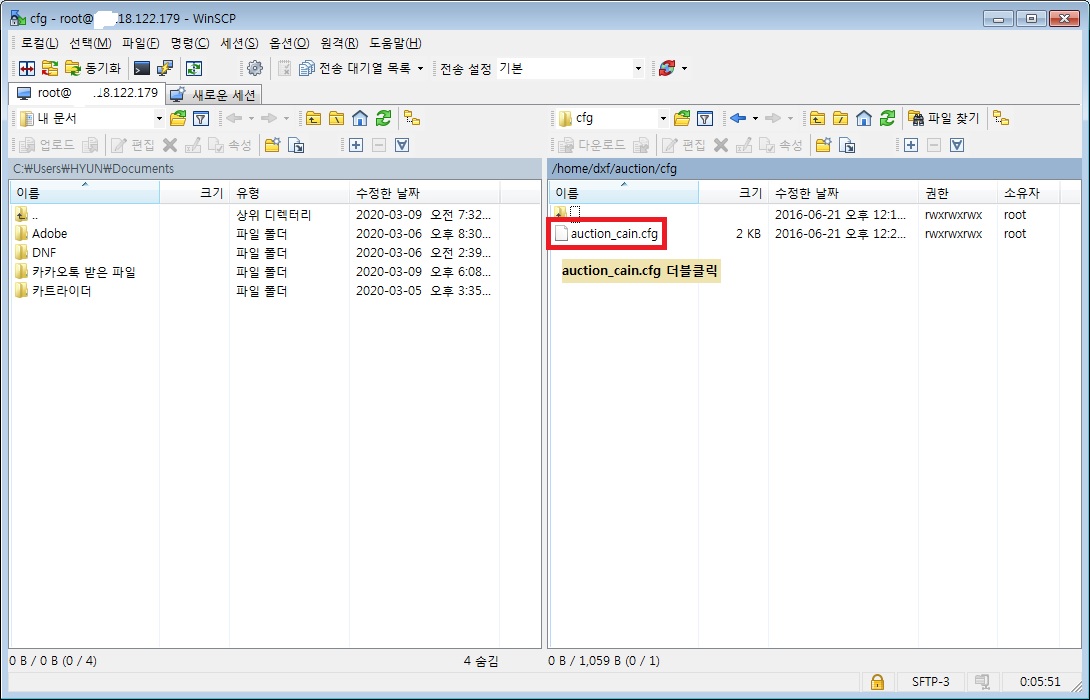Create new folder in the local panel

[x=272, y=145]
